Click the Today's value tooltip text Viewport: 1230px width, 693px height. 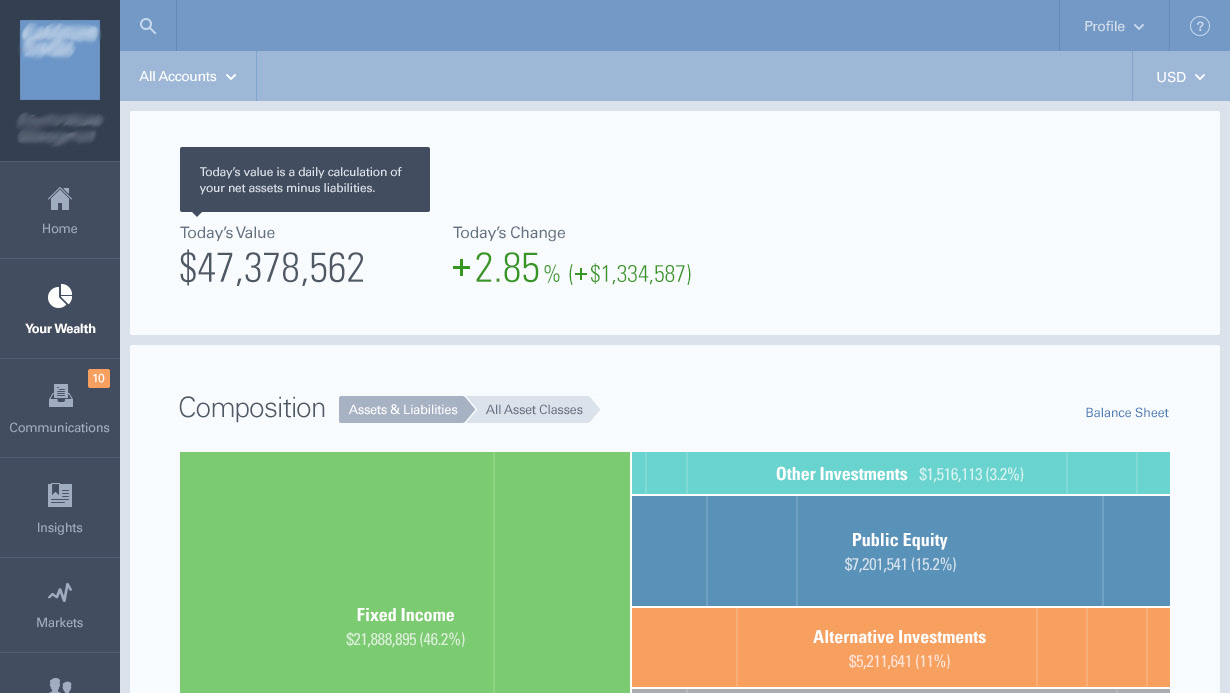click(301, 180)
